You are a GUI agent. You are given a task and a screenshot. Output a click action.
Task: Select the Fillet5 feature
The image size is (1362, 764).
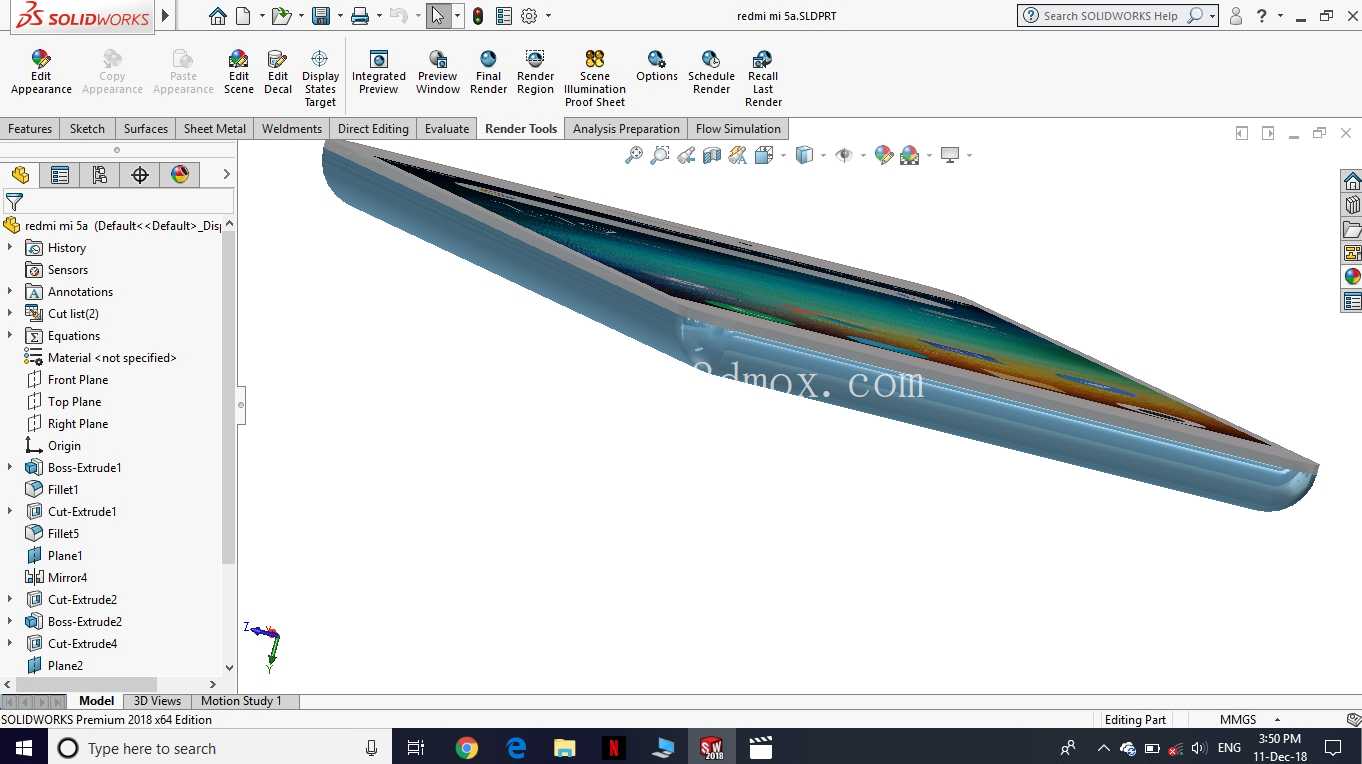63,533
